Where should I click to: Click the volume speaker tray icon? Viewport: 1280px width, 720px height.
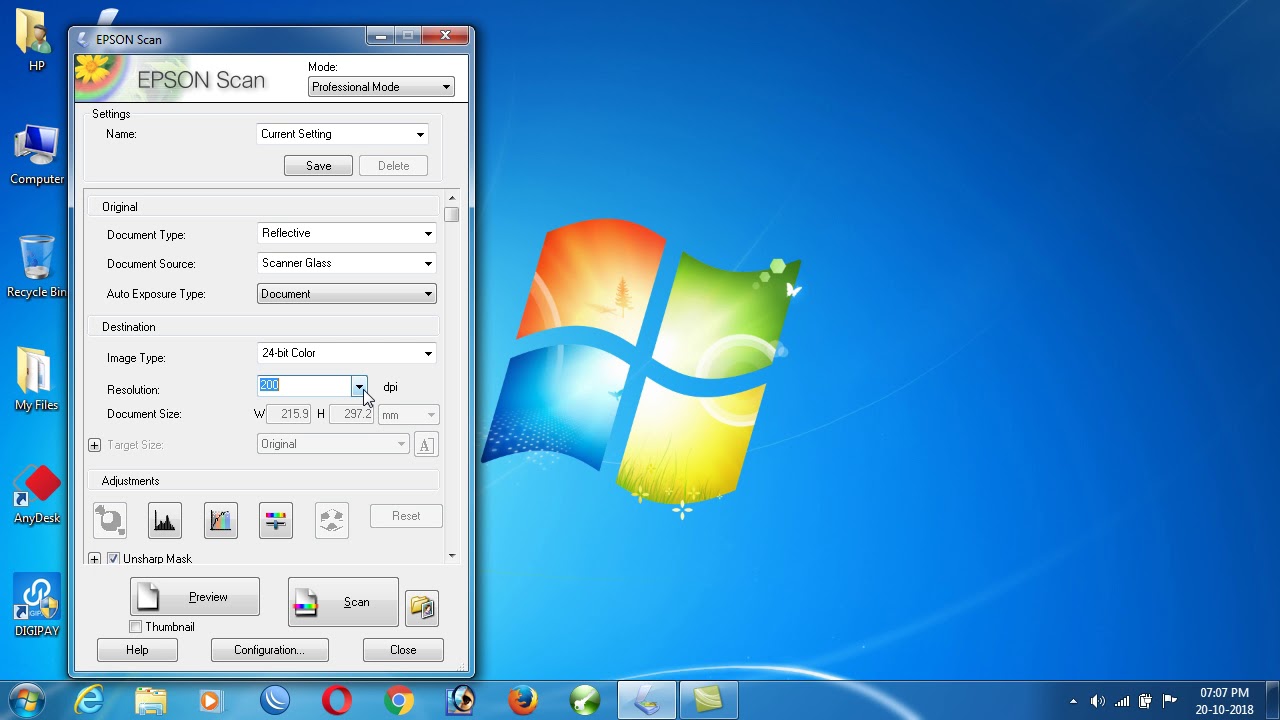1097,701
